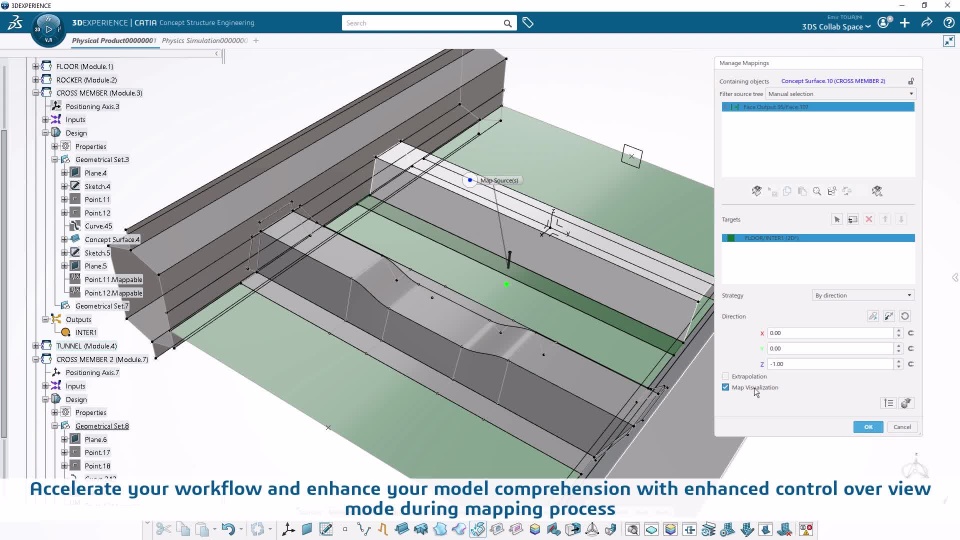Click the highlighted mapping tool in bottom toolbar
Screen dimensions: 960x540
478,530
